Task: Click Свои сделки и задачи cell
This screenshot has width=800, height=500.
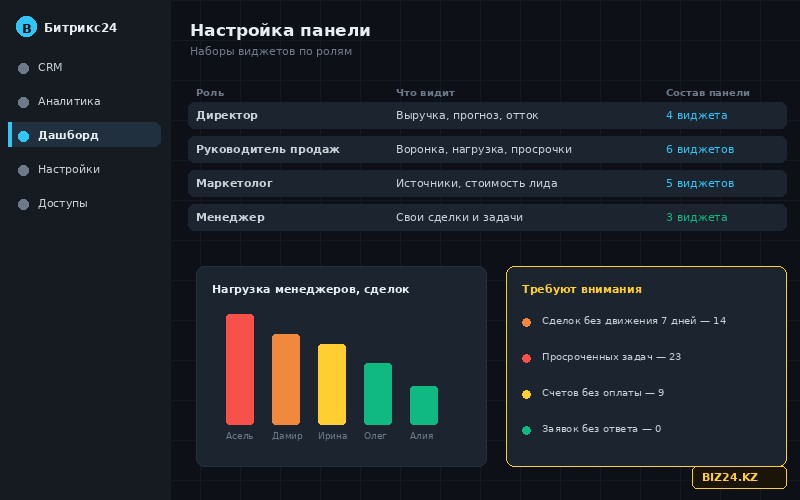Action: [459, 217]
